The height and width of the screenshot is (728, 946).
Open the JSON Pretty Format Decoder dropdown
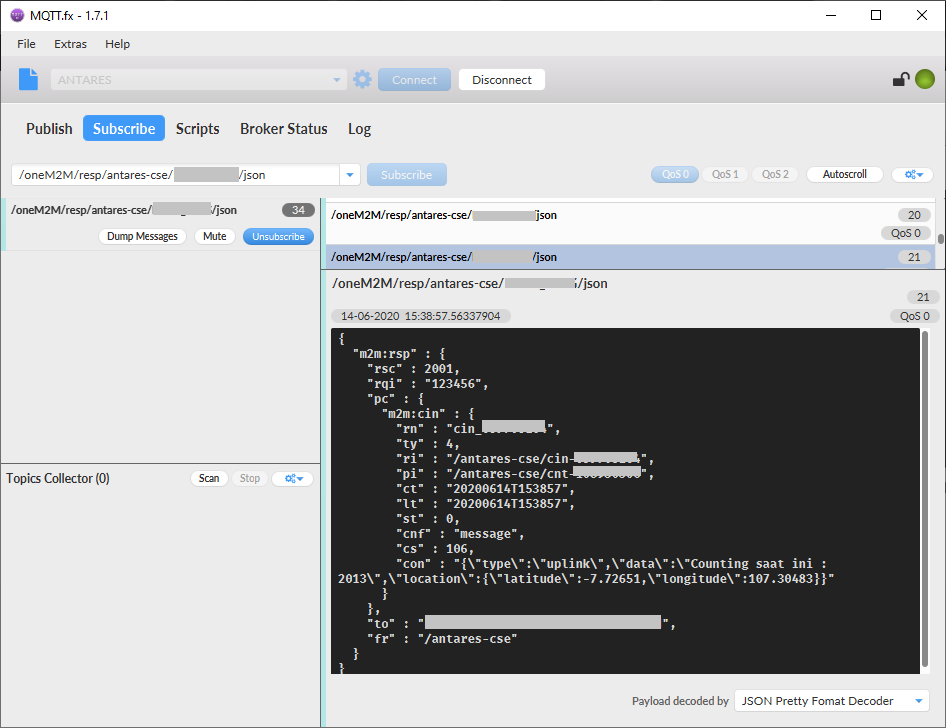click(x=831, y=701)
